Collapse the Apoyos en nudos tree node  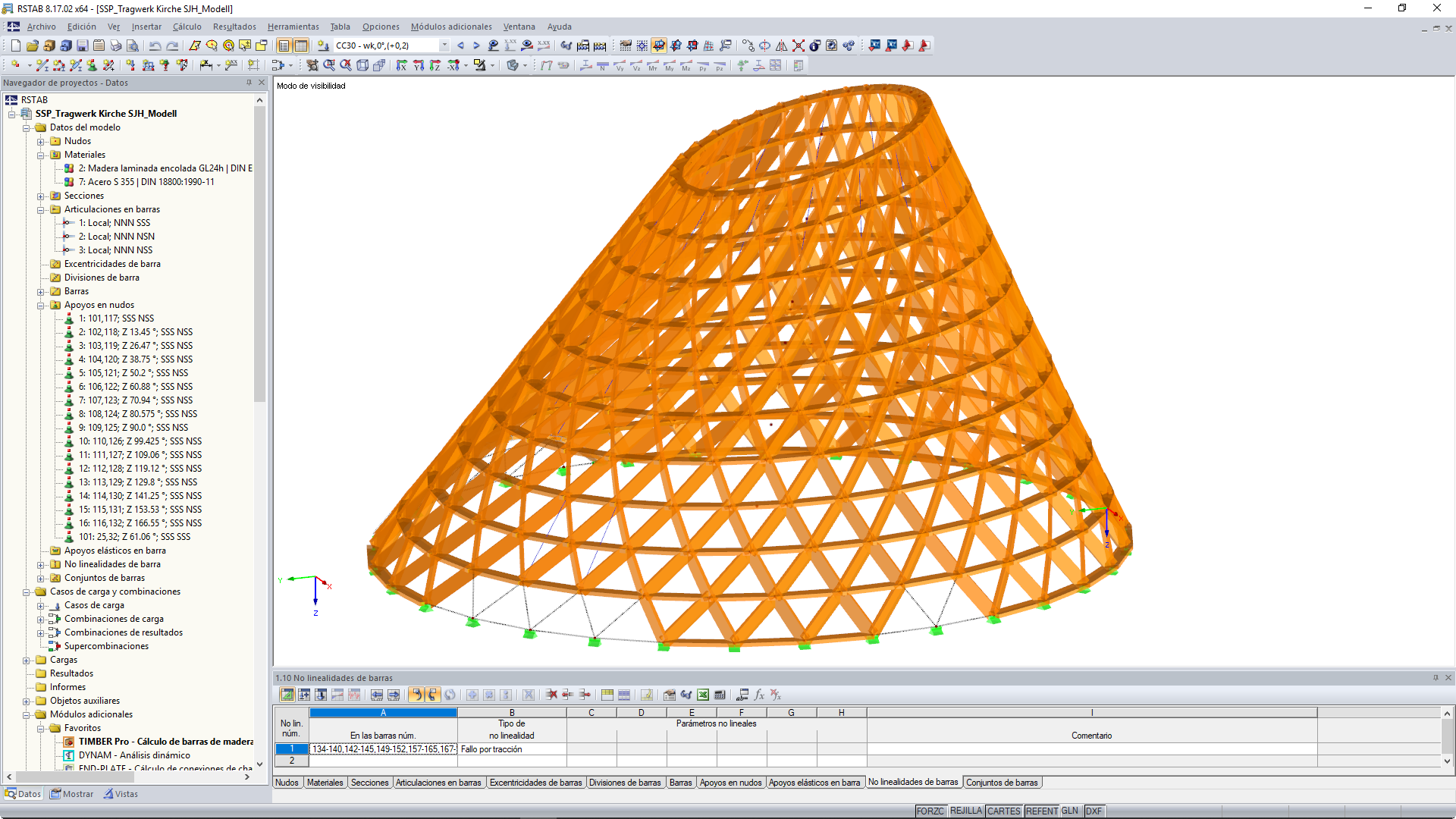tap(41, 305)
